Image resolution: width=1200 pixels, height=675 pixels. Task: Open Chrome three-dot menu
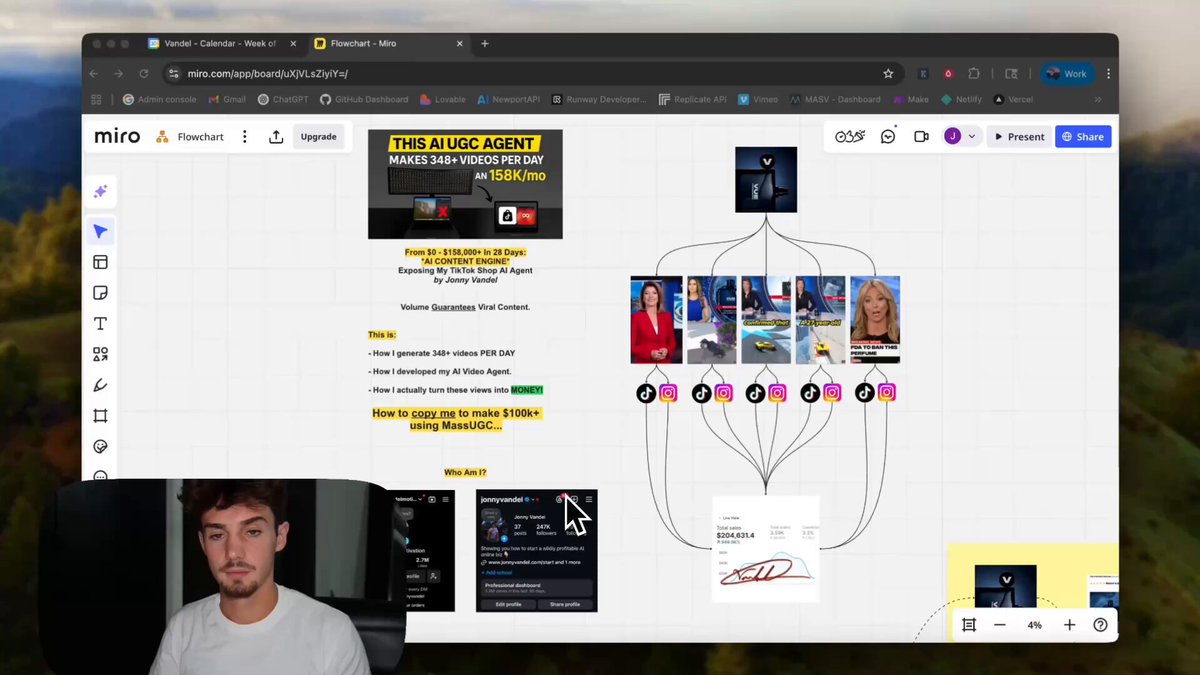(1108, 73)
